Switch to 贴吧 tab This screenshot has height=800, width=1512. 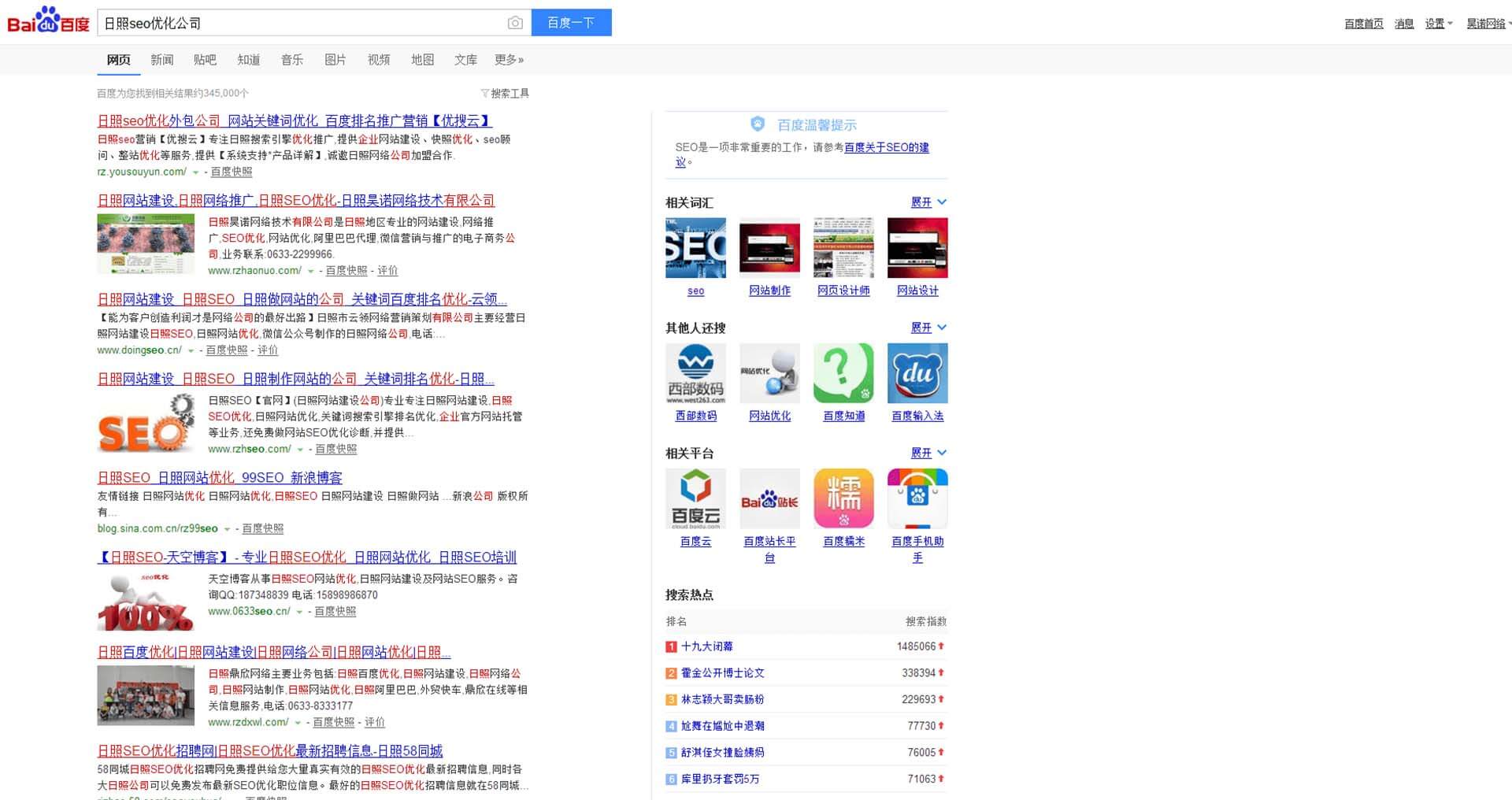tap(205, 60)
